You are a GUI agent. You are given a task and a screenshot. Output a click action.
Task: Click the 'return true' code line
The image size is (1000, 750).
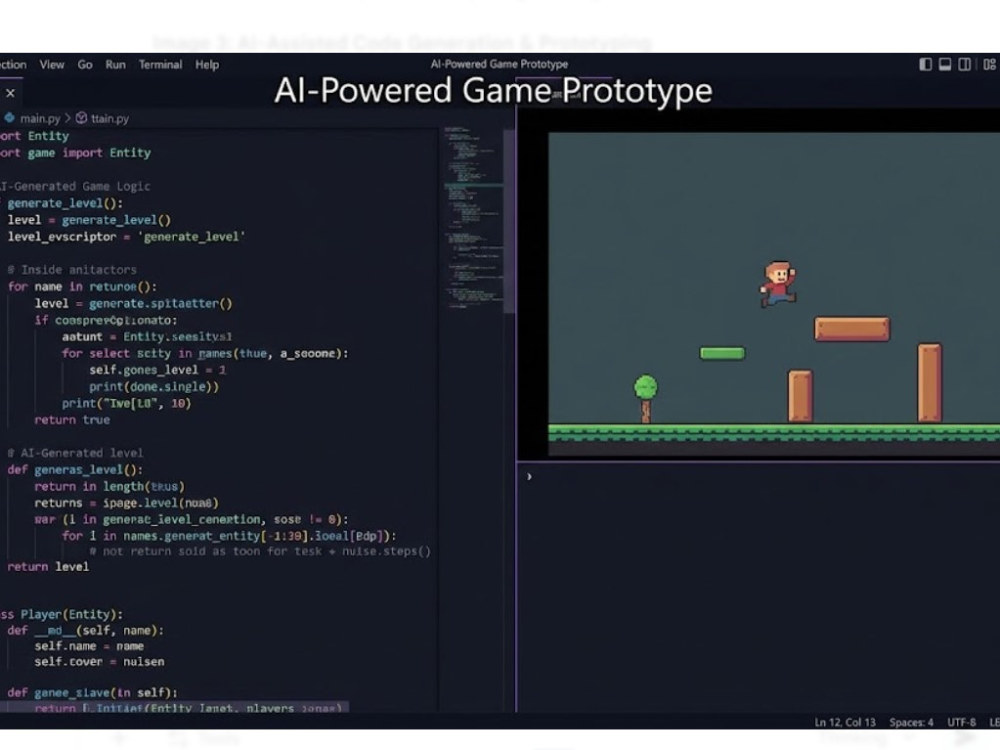point(72,420)
